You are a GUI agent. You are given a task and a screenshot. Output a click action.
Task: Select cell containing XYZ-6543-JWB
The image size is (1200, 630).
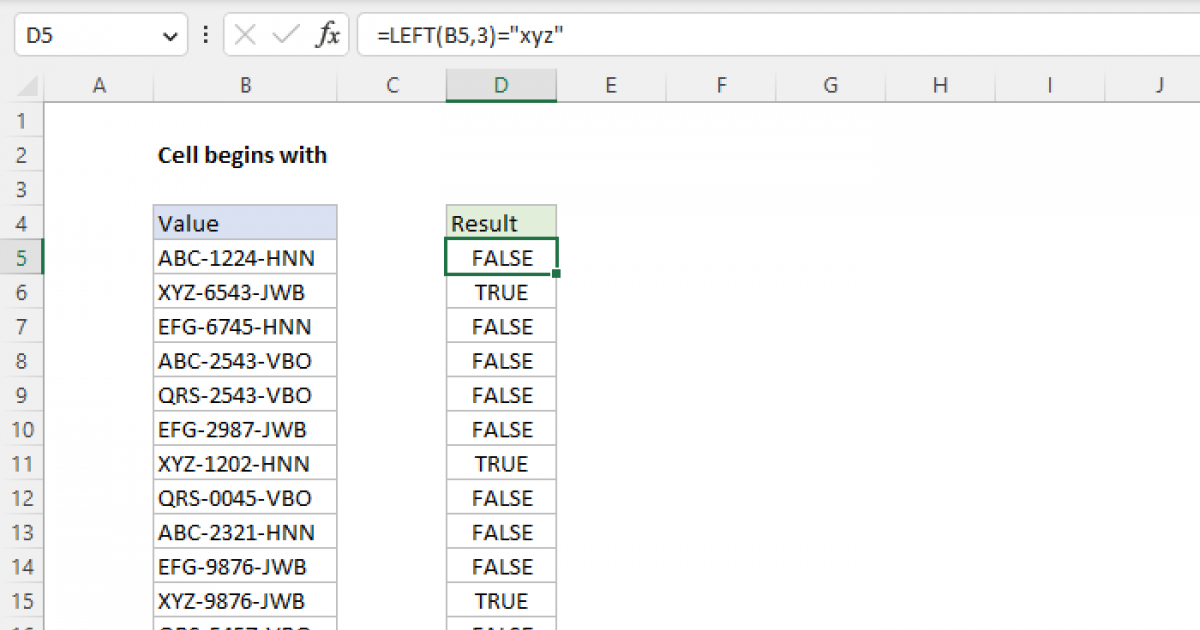click(245, 292)
